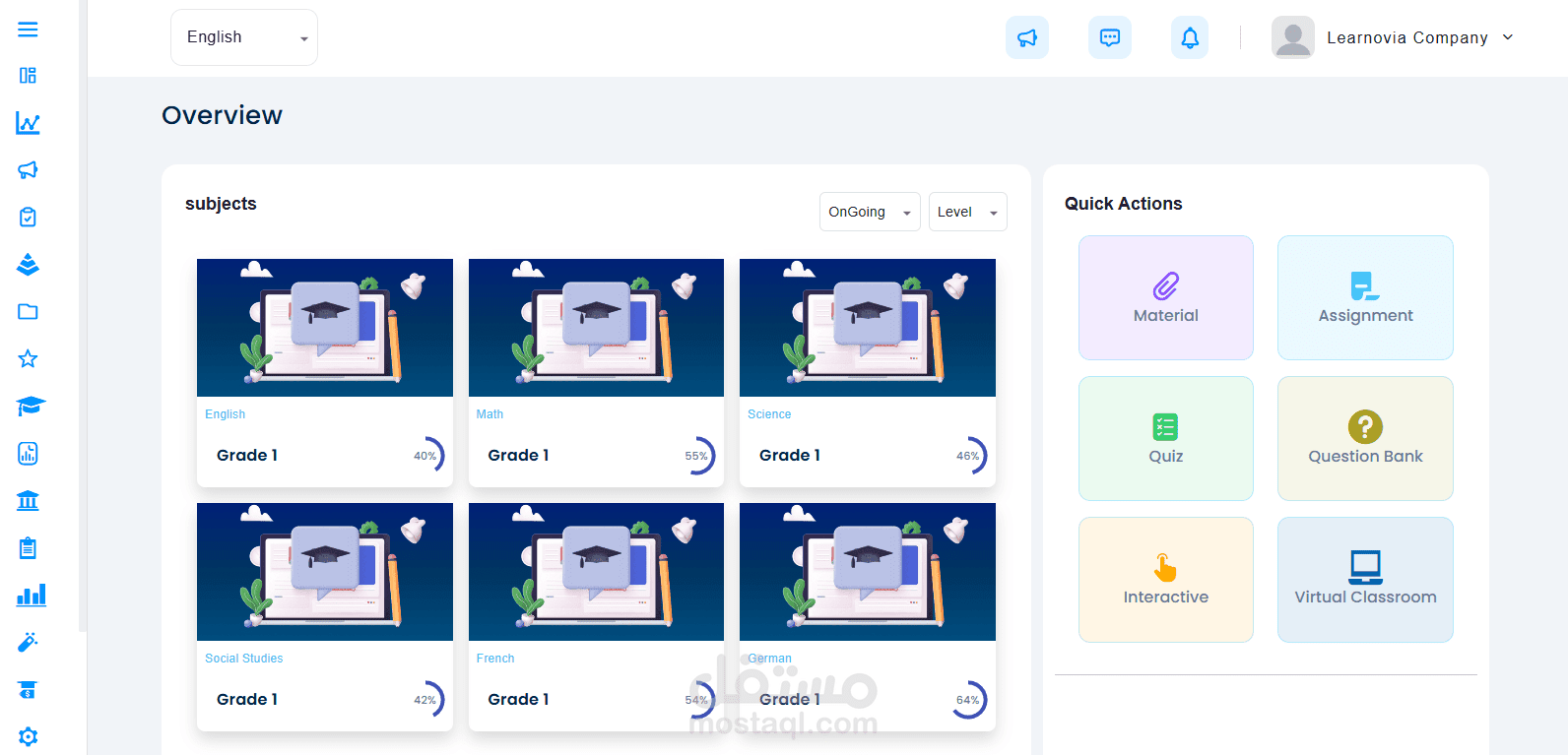Click the 55% progress ring for Math
1568x755 pixels.
(698, 456)
